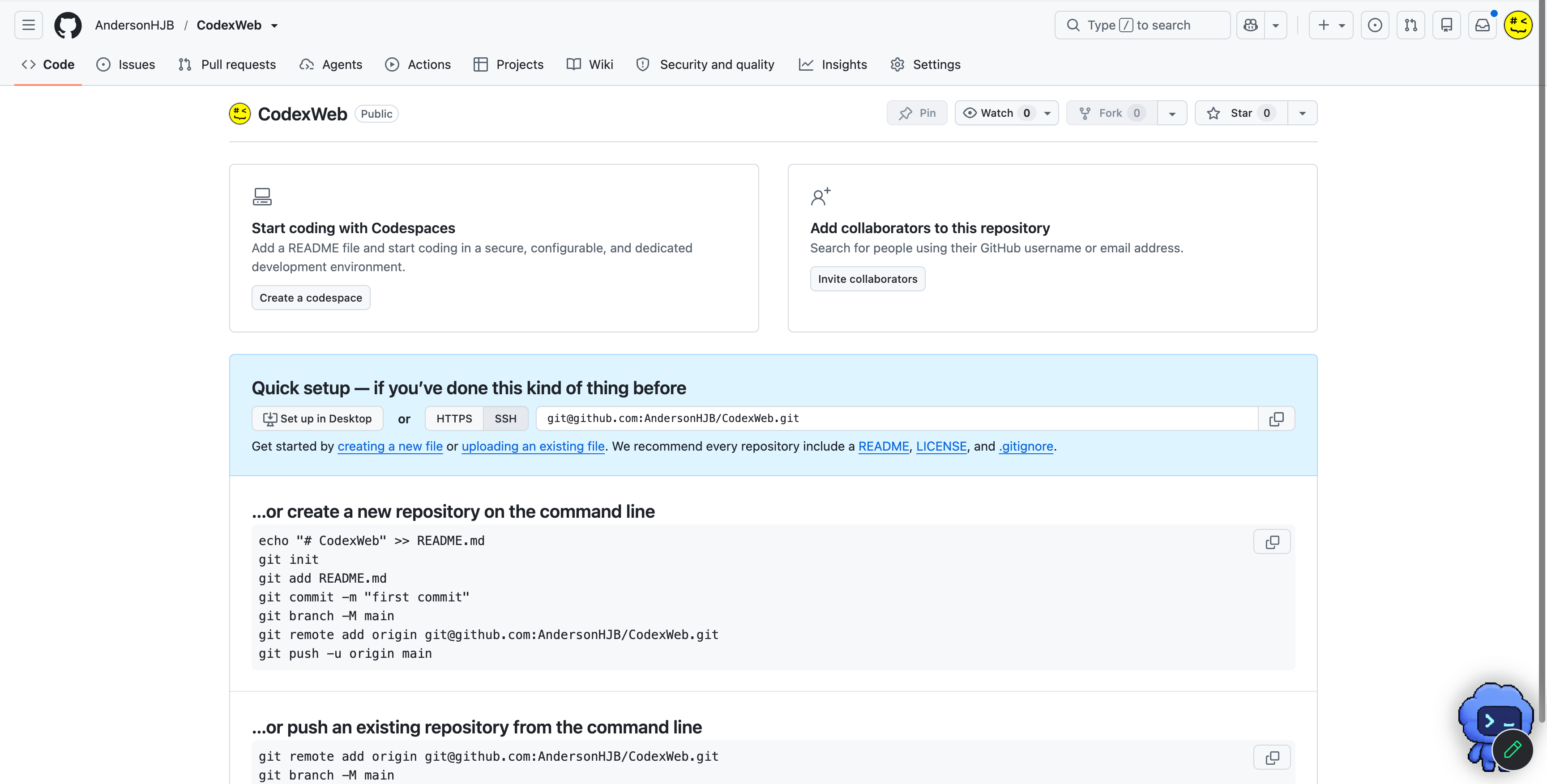Open the .gitignore link
The width and height of the screenshot is (1547, 784).
click(x=1026, y=446)
